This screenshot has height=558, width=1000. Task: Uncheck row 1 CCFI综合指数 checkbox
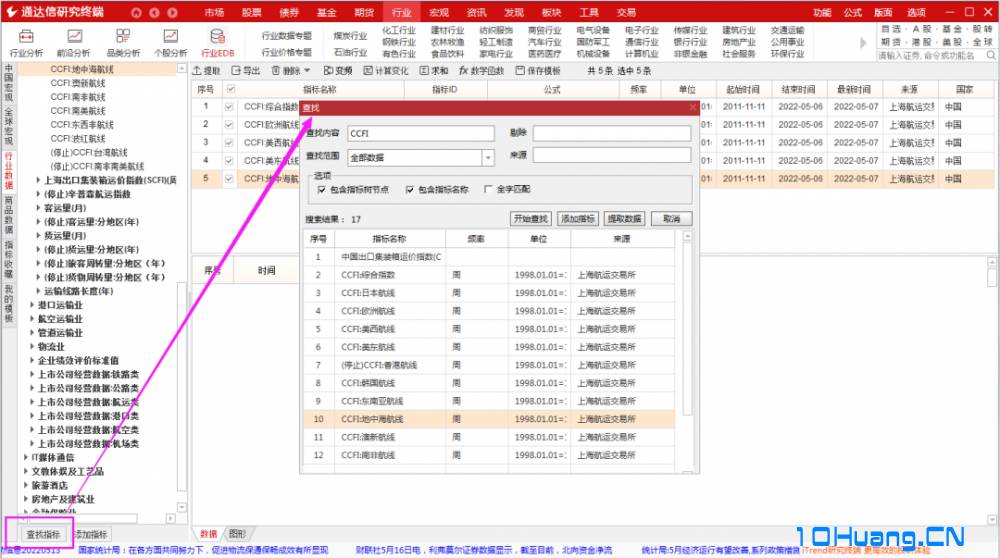click(229, 106)
